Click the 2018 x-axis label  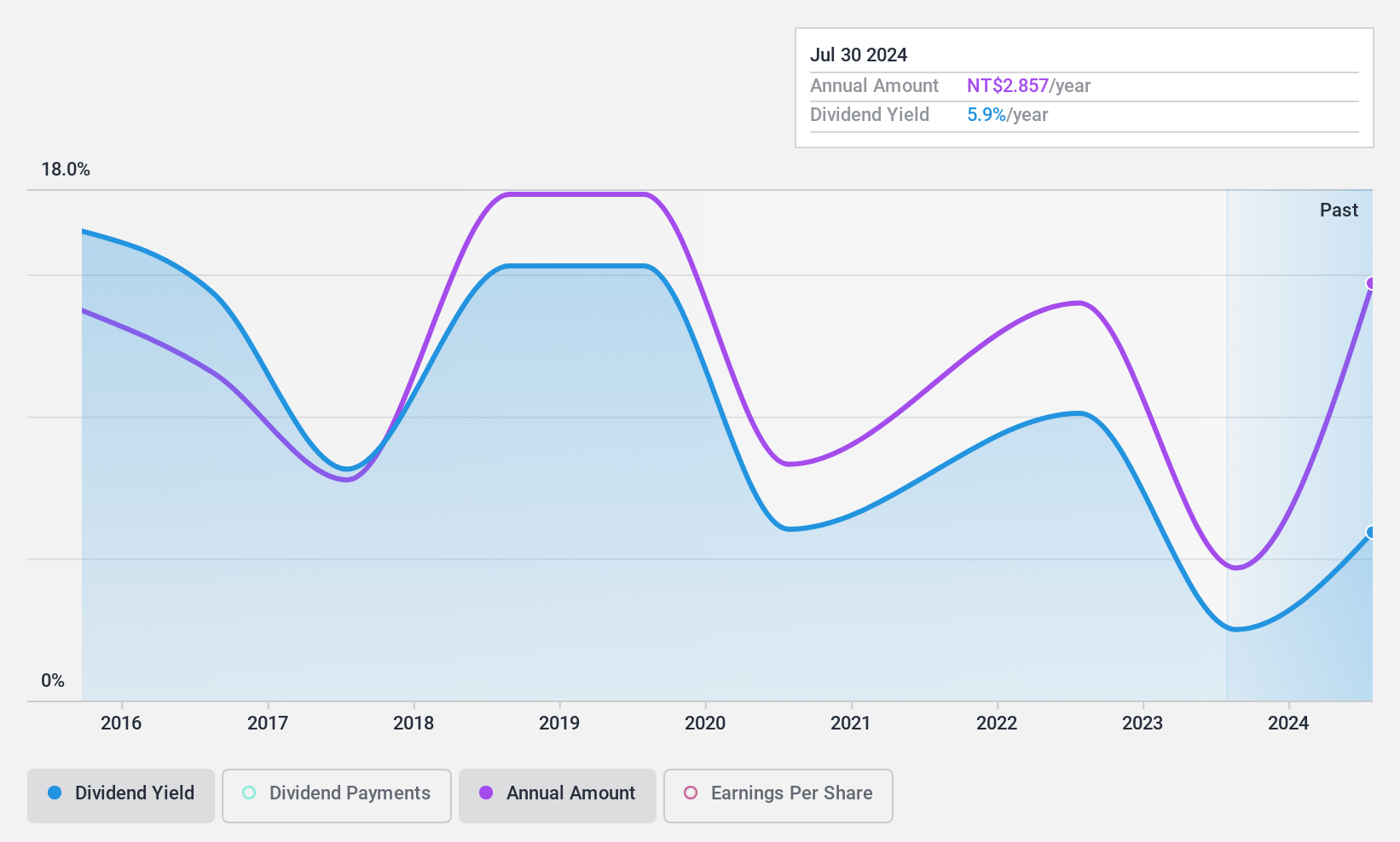[414, 724]
